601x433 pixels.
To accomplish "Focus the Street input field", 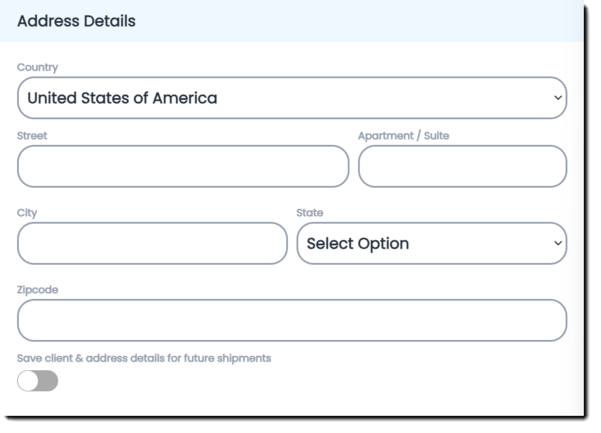I will 183,167.
